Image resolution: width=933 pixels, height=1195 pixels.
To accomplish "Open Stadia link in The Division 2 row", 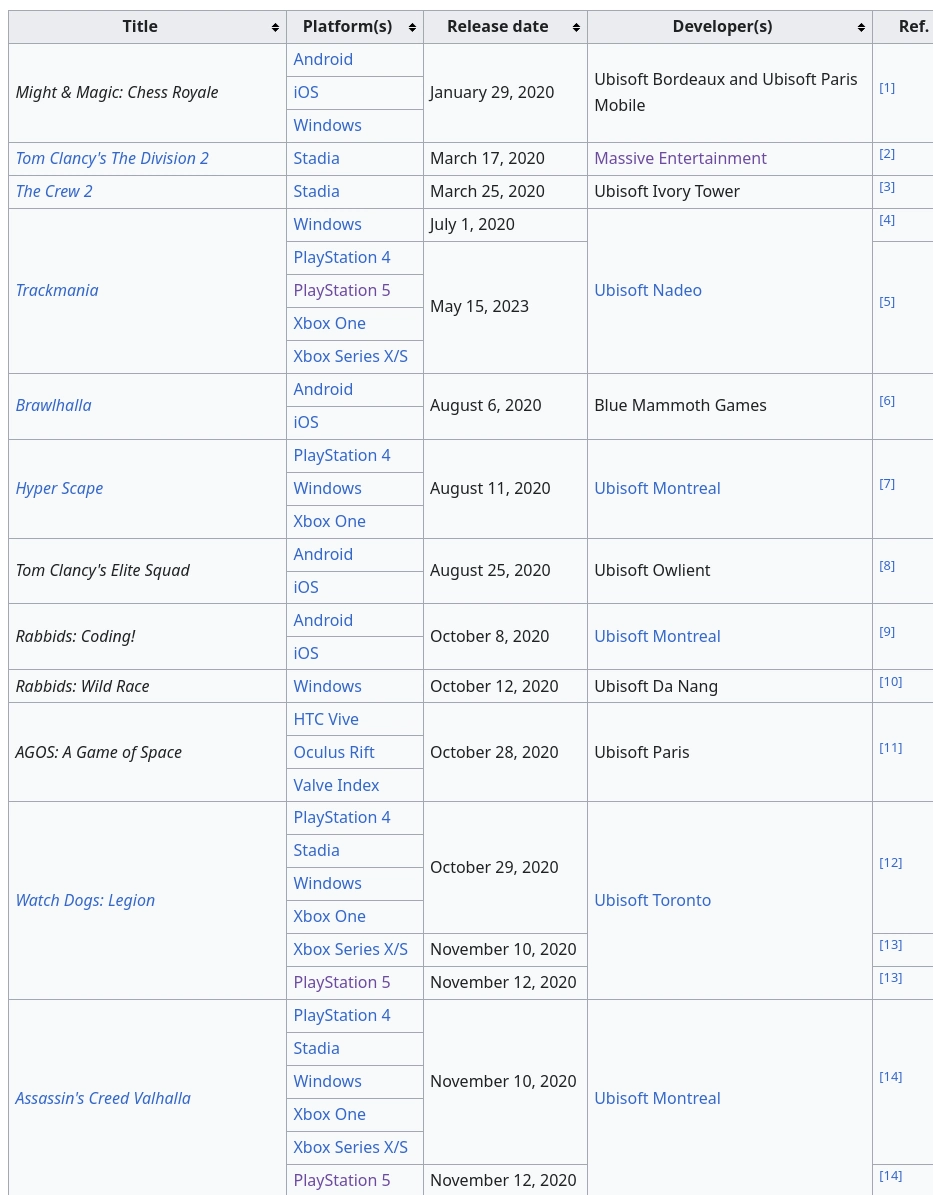I will 316,159.
